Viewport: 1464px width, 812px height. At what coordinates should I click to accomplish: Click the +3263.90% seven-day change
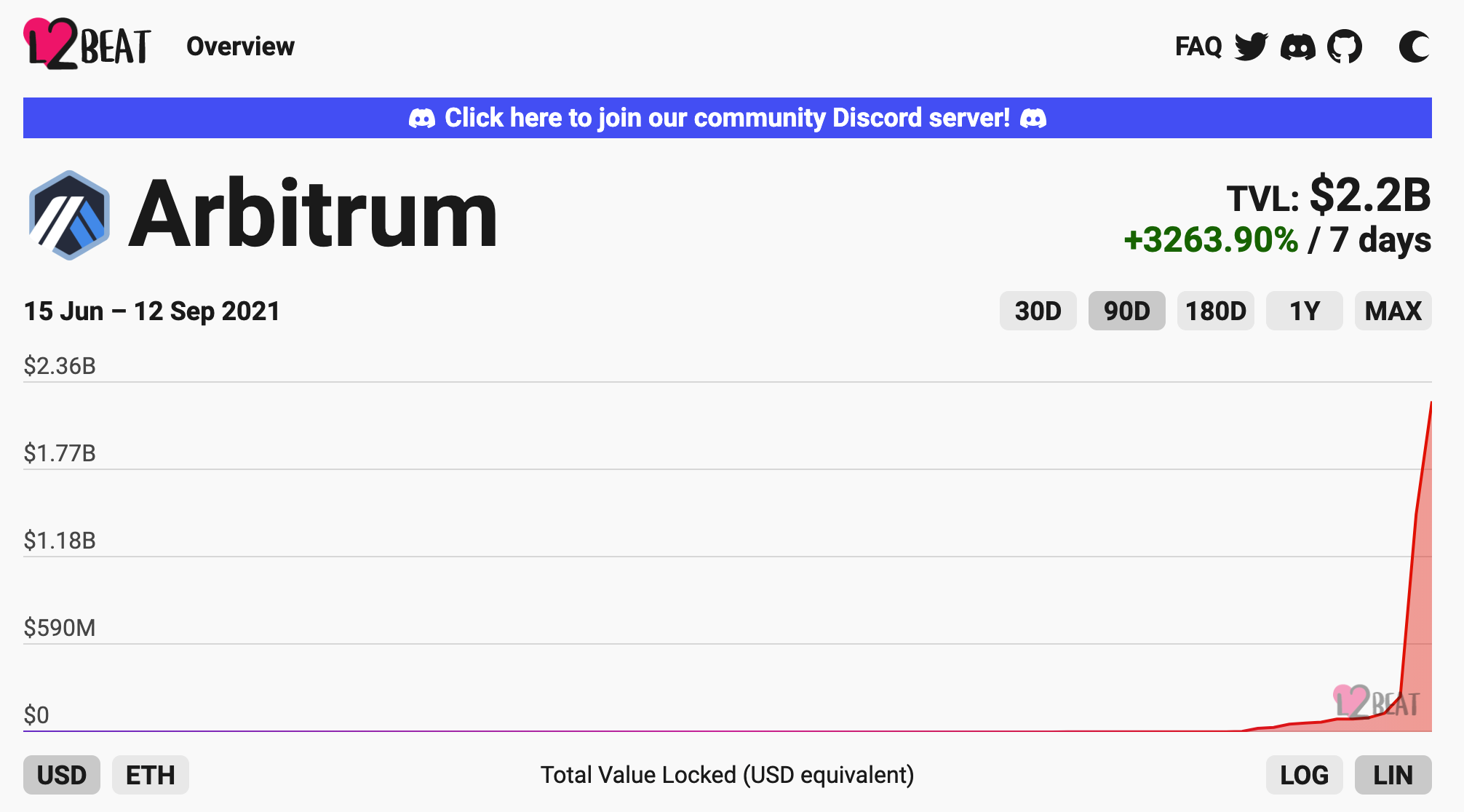[x=1211, y=240]
